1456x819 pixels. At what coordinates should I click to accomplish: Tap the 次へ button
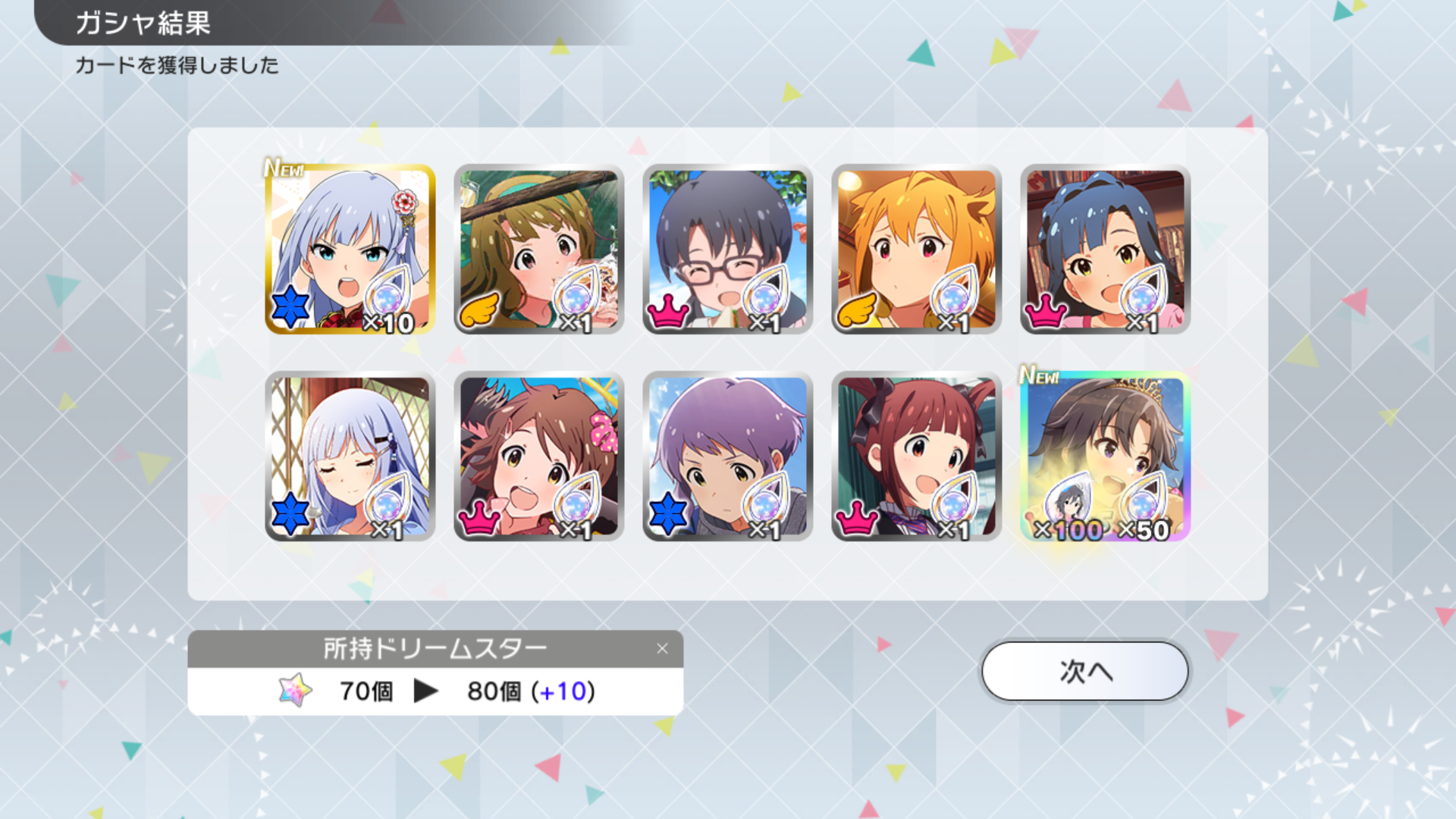pos(1084,671)
